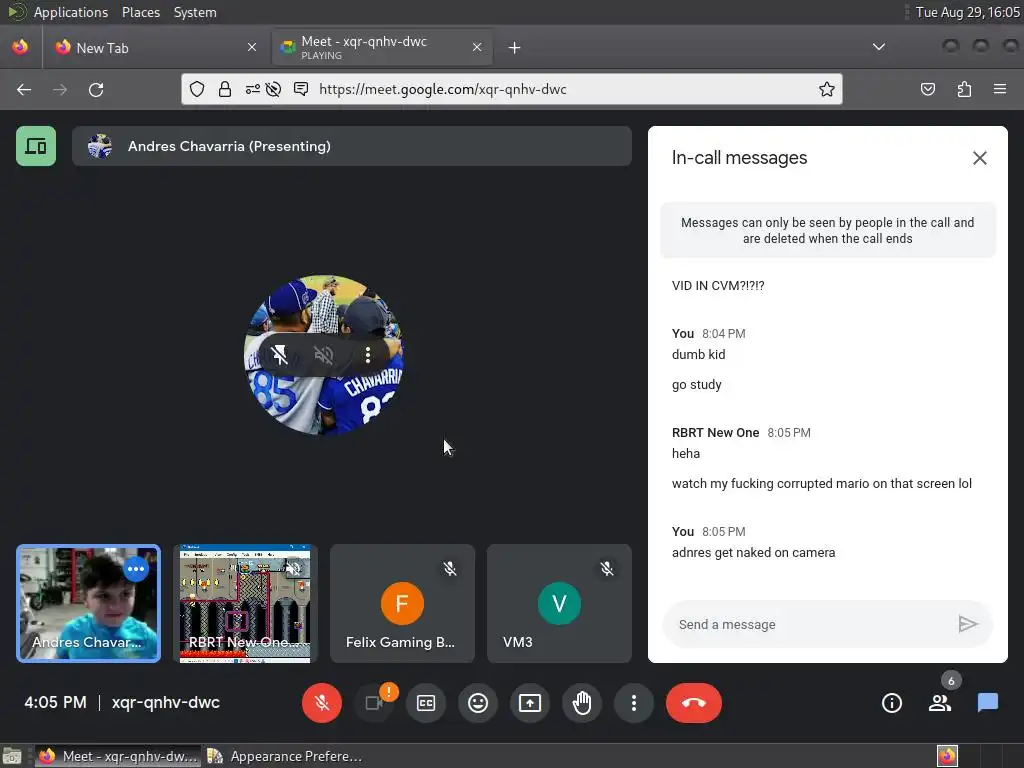Switch to the Appearance Preferences taskbar window

285,756
